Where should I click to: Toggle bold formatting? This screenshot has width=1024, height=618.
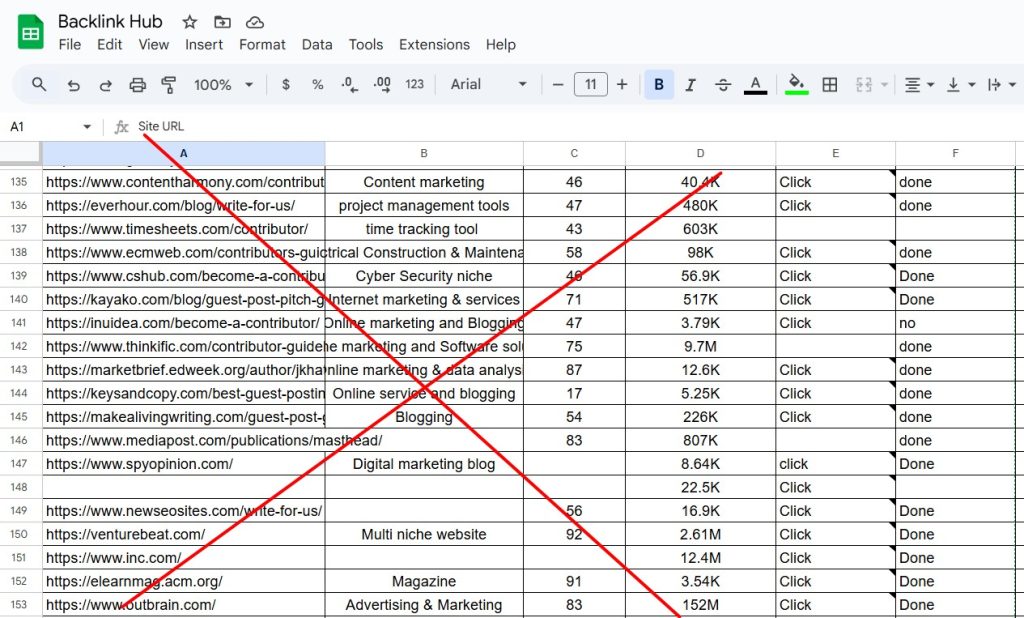pyautogui.click(x=659, y=84)
